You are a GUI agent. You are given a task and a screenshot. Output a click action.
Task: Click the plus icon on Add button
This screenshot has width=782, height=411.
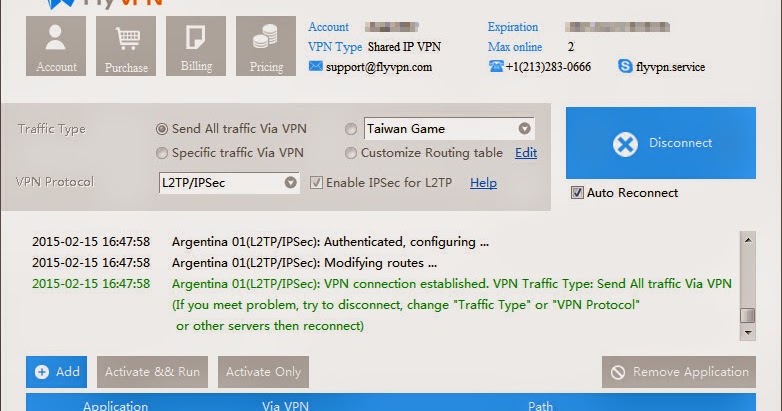pos(42,372)
